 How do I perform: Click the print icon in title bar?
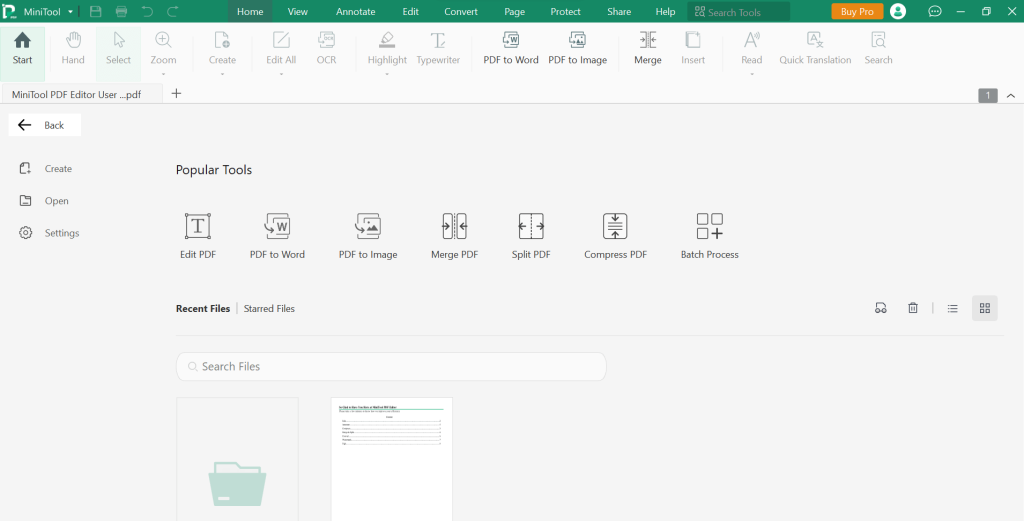[x=121, y=12]
